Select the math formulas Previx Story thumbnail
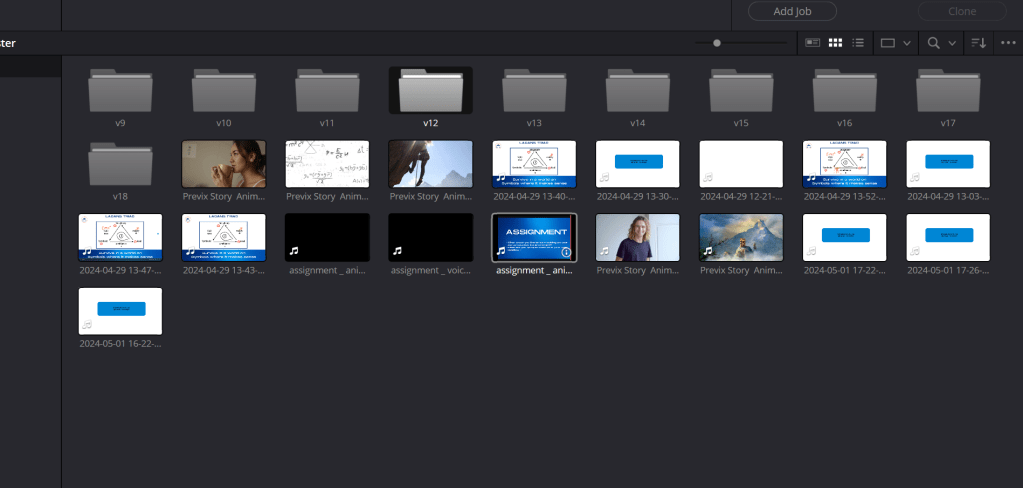This screenshot has height=488, width=1023. [x=327, y=164]
